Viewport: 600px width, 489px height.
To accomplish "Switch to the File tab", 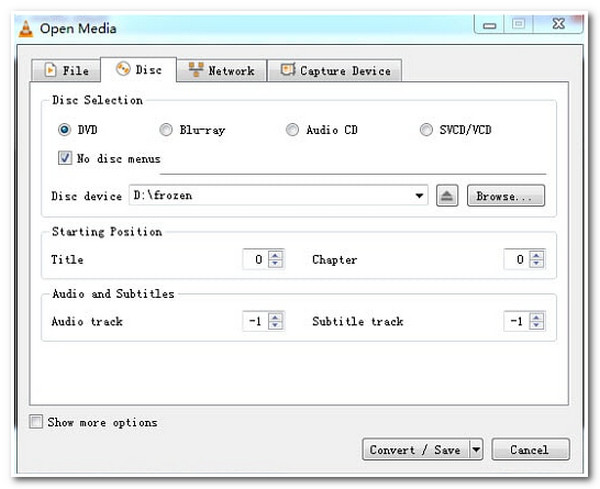I will point(66,70).
